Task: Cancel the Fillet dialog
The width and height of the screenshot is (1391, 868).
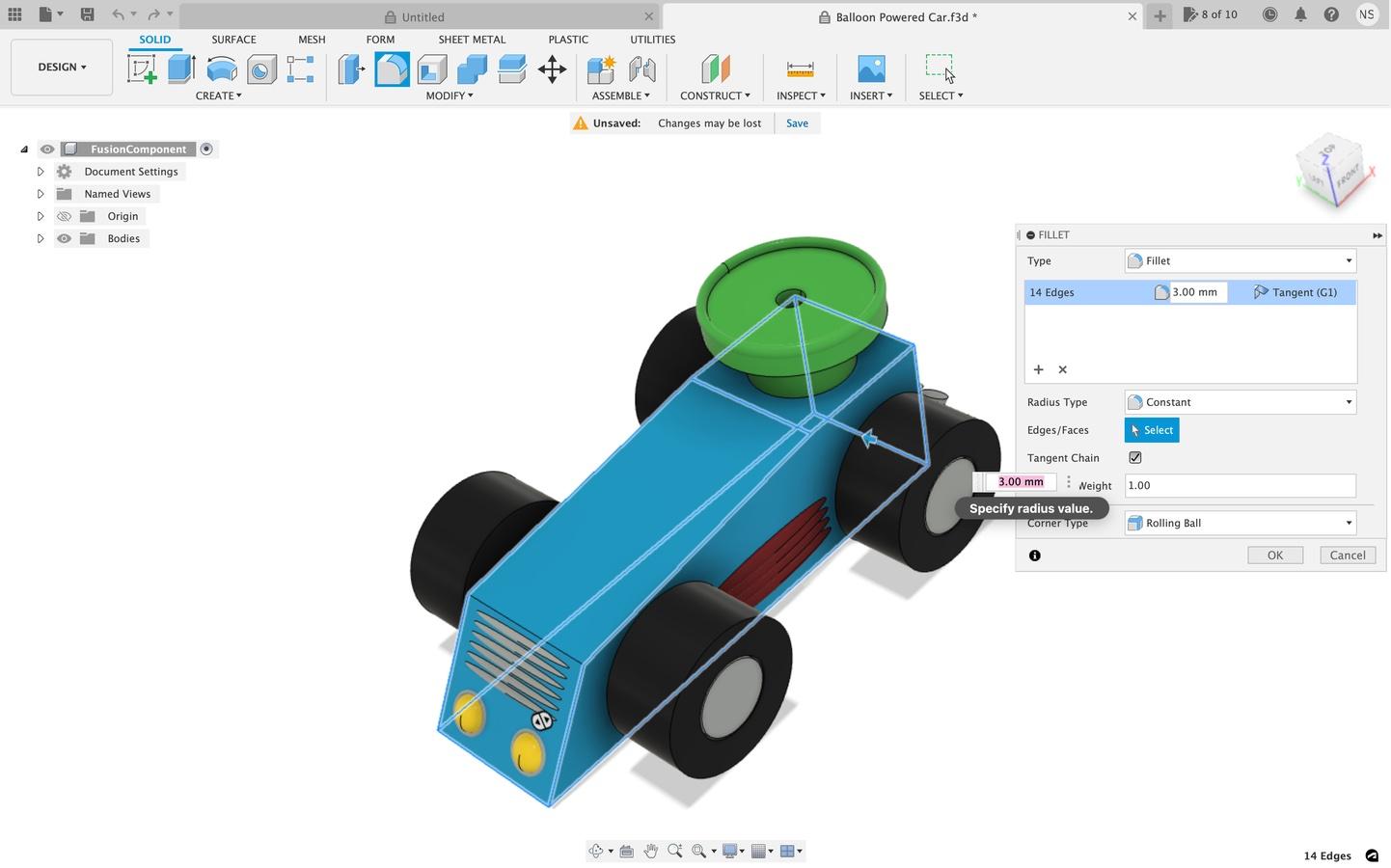Action: click(x=1348, y=556)
